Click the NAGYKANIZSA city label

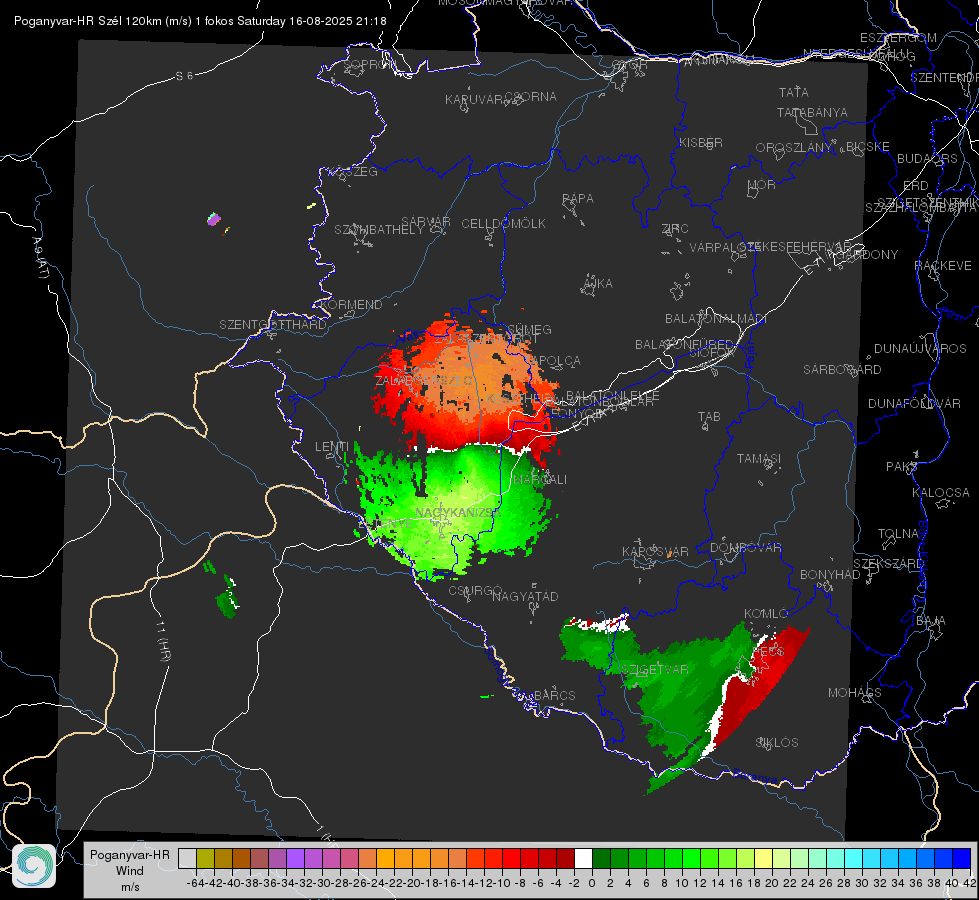pos(458,512)
